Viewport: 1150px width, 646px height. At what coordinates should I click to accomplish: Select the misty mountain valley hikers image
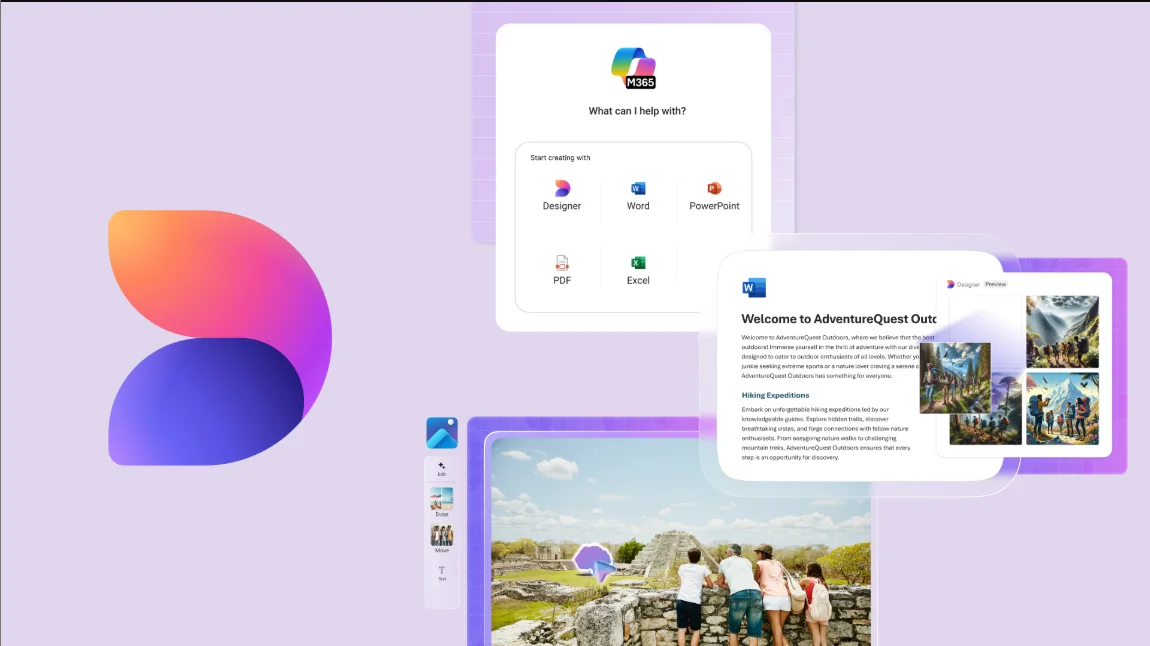[x=1062, y=331]
